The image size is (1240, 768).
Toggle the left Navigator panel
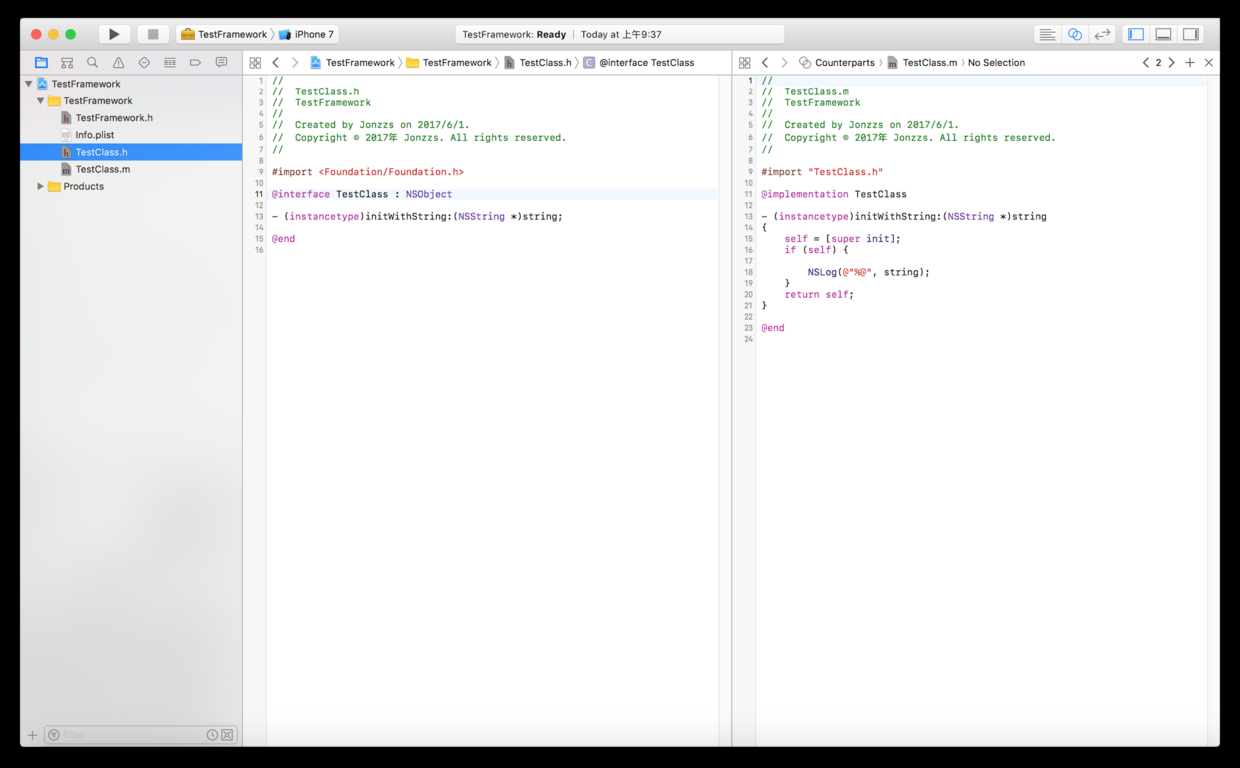tap(1136, 34)
